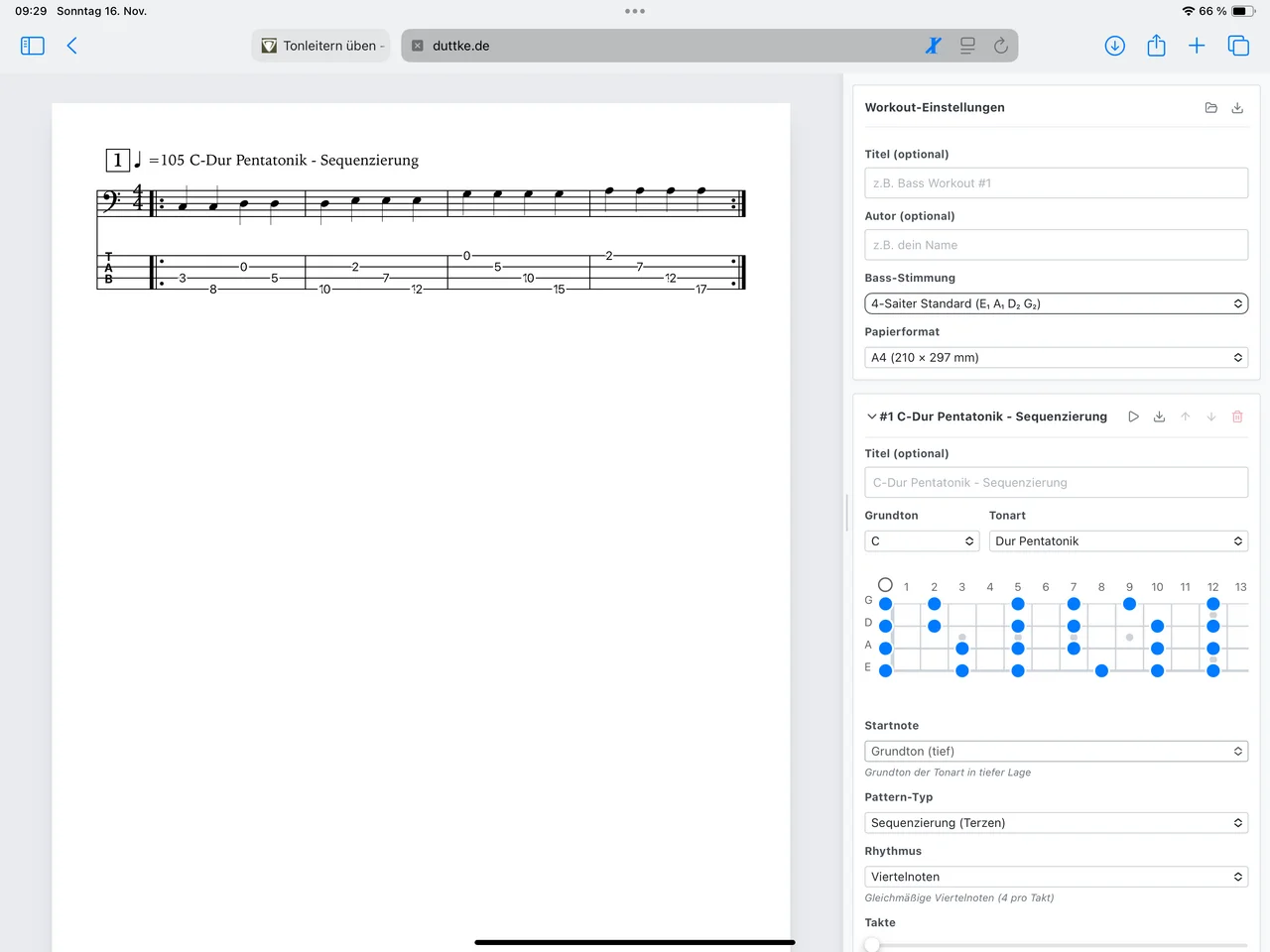Open the Bass-Stimmung dropdown
Viewport: 1270px width, 952px height.
1056,303
